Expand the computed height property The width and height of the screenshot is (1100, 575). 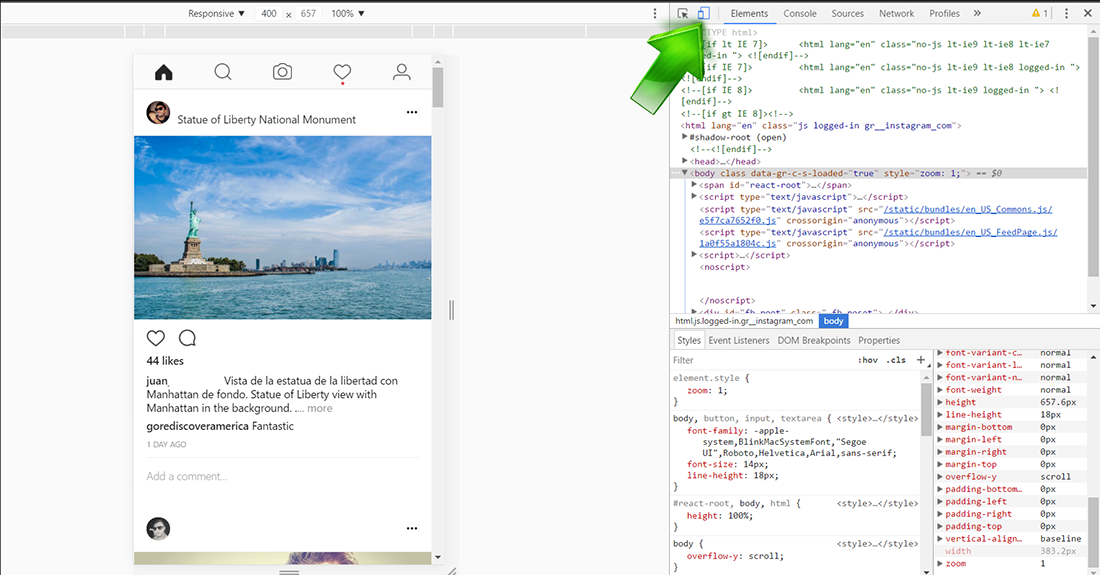[x=941, y=402]
